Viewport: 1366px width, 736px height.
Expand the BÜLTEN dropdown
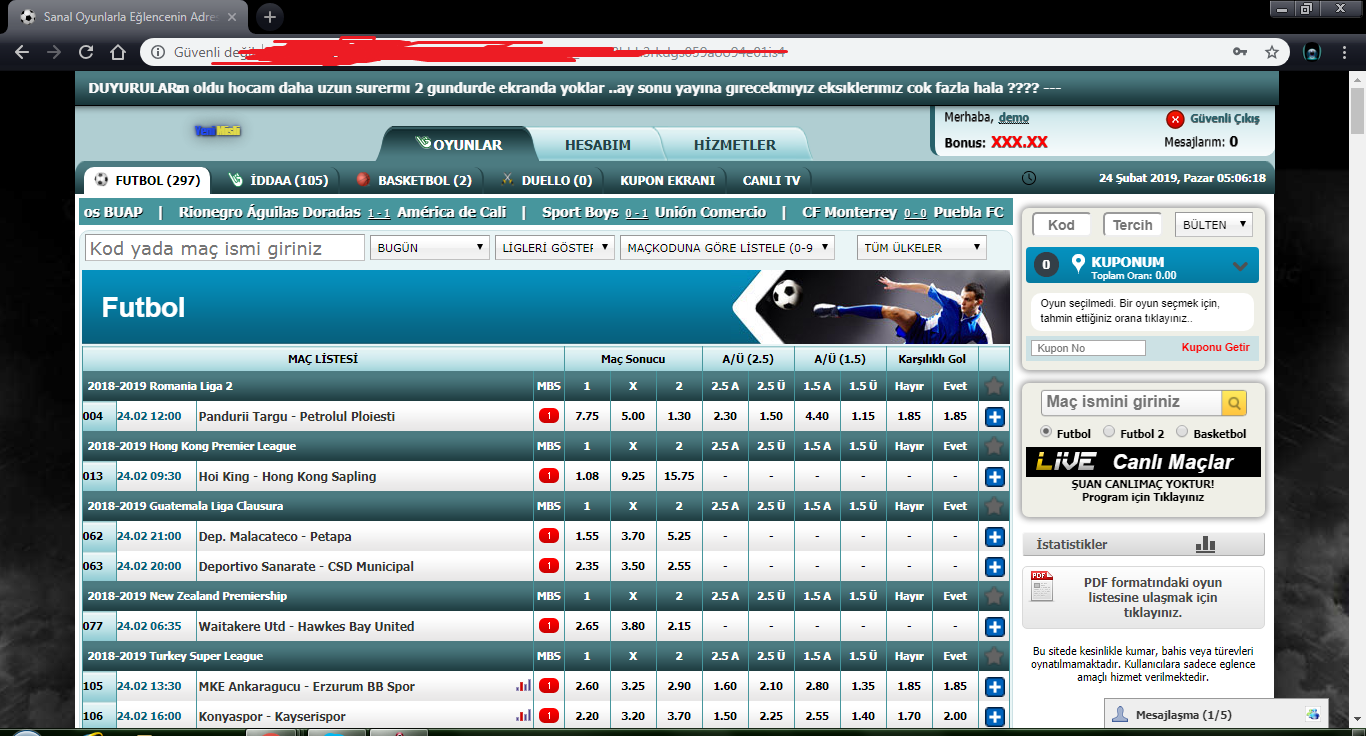tap(1213, 225)
